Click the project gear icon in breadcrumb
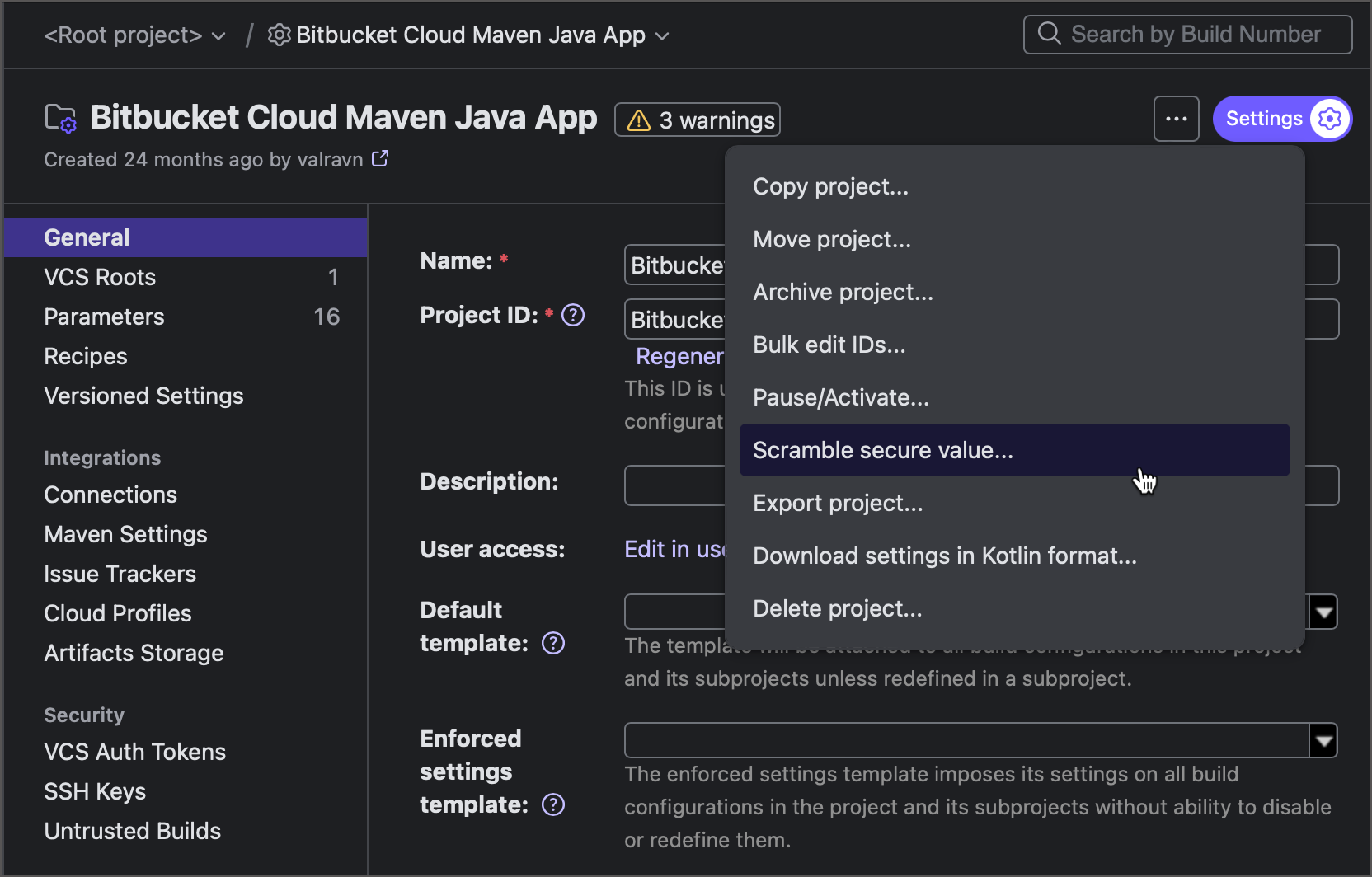 280,35
